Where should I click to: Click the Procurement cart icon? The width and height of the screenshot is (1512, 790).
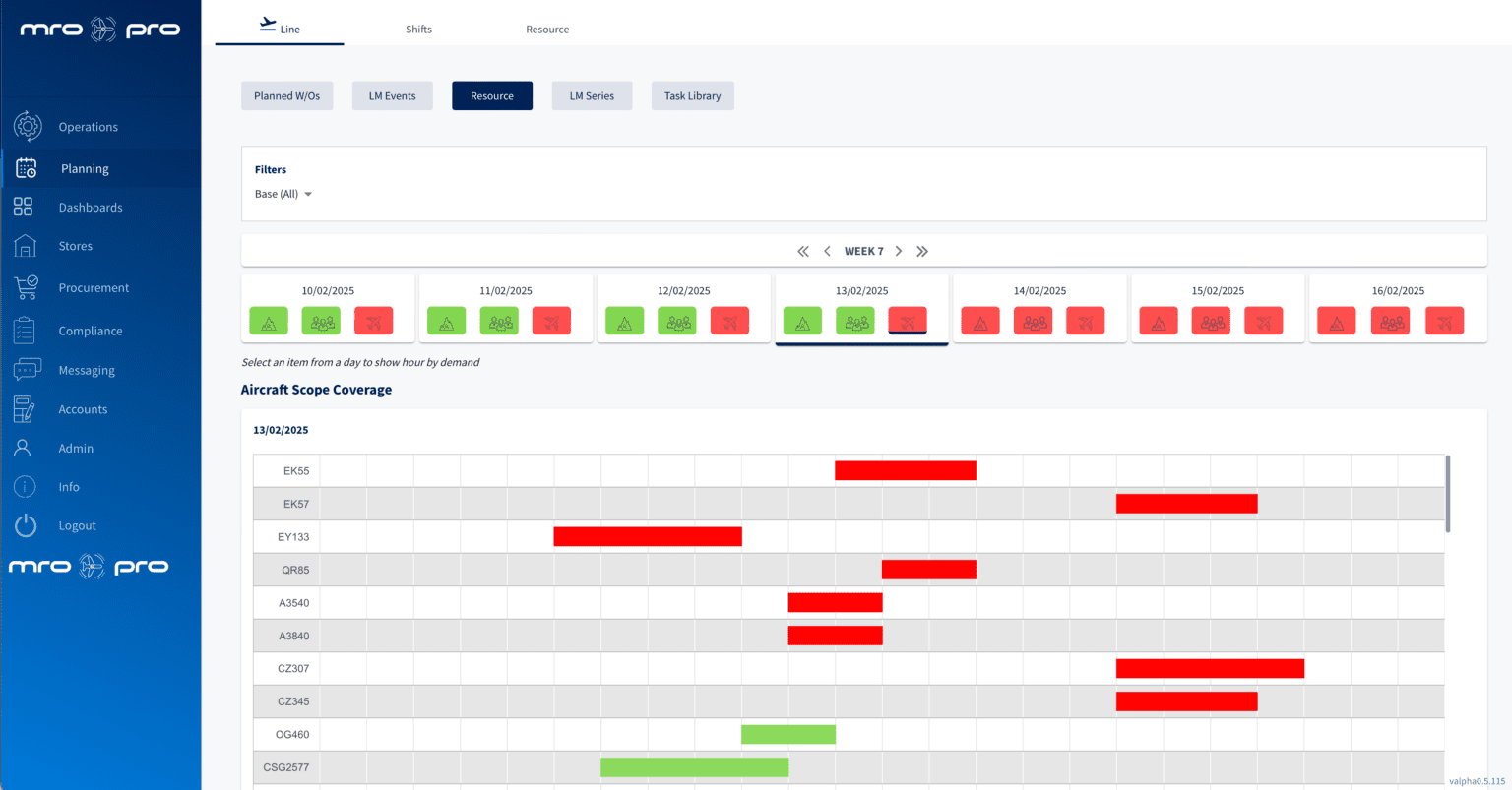click(x=26, y=286)
